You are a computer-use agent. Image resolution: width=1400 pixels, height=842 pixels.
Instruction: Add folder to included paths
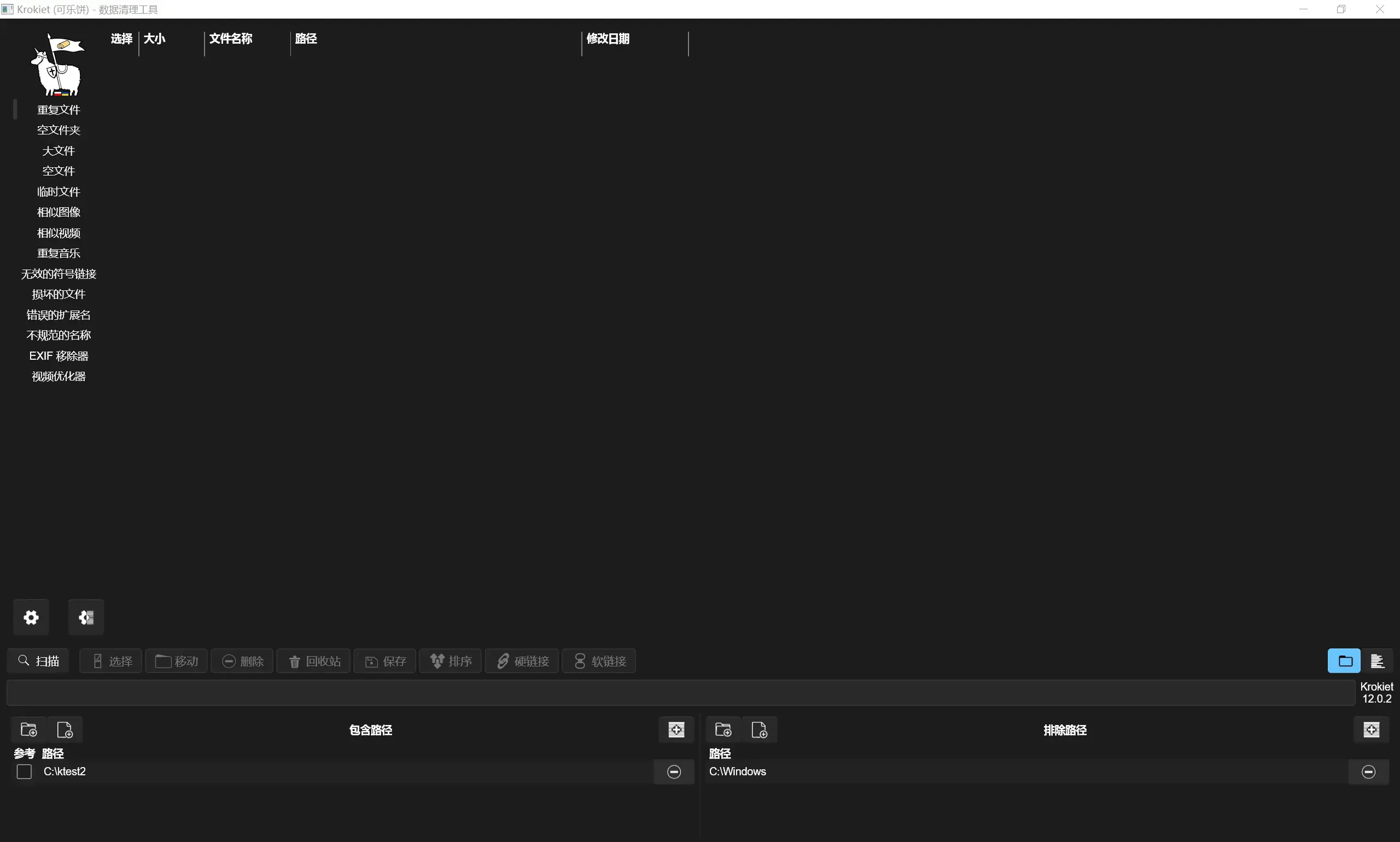pyautogui.click(x=29, y=730)
